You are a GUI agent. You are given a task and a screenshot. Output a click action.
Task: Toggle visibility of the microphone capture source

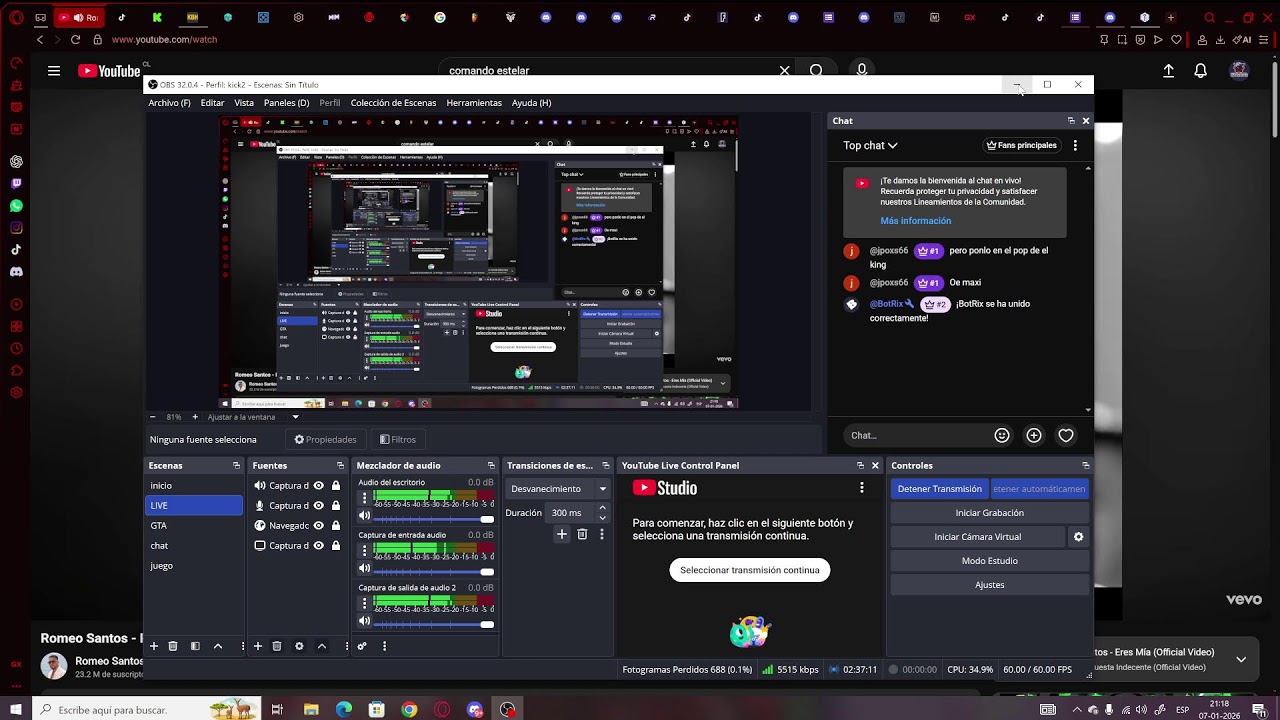pos(318,505)
